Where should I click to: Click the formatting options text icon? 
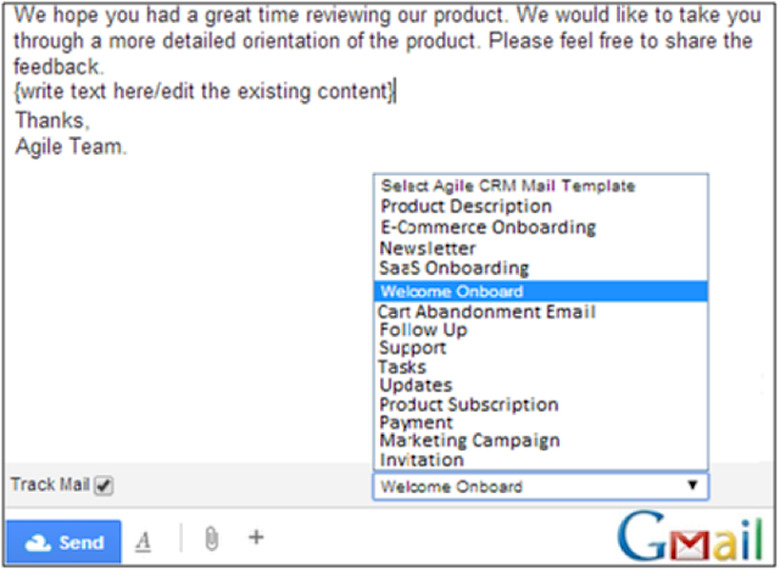pos(143,541)
